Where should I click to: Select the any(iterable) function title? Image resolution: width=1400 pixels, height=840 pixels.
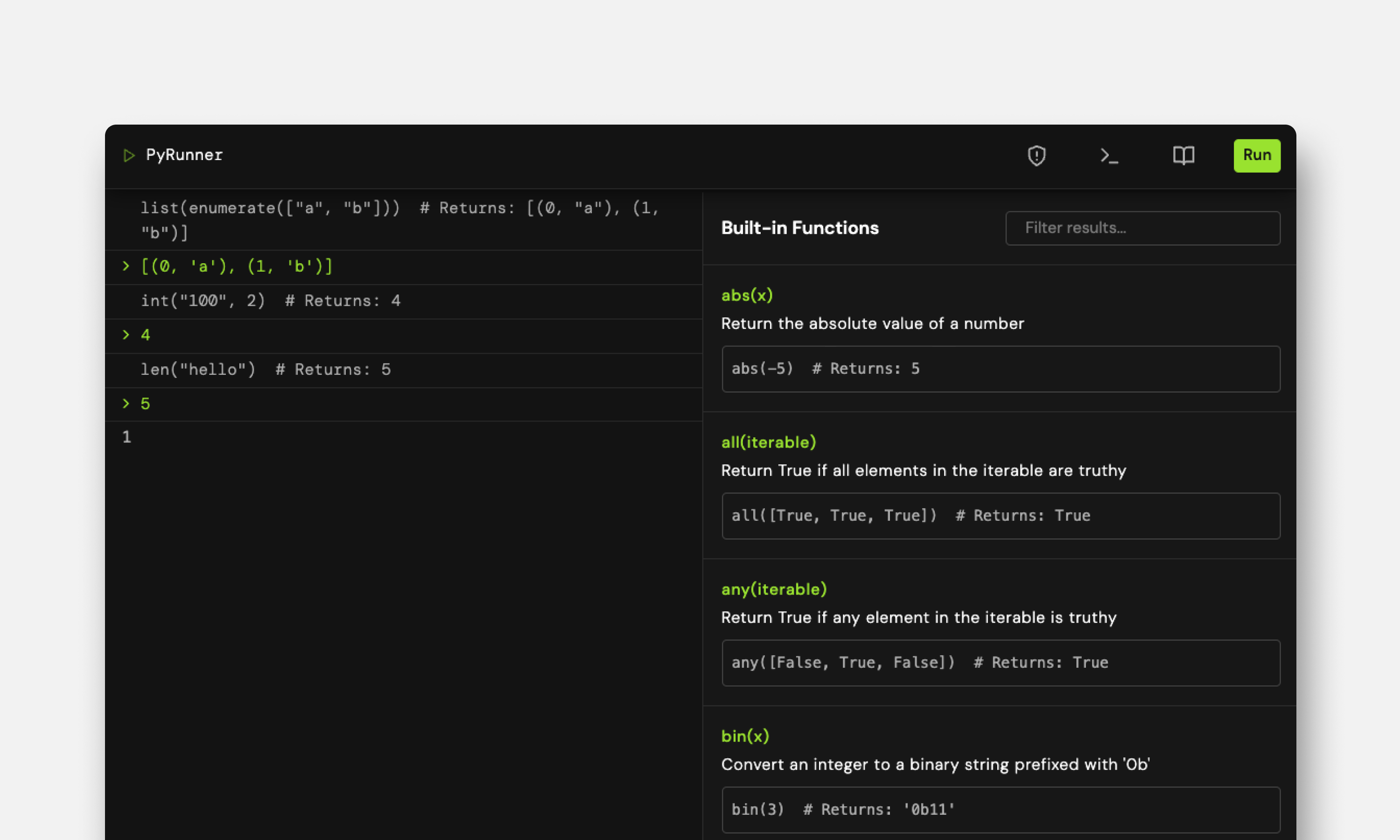click(774, 589)
